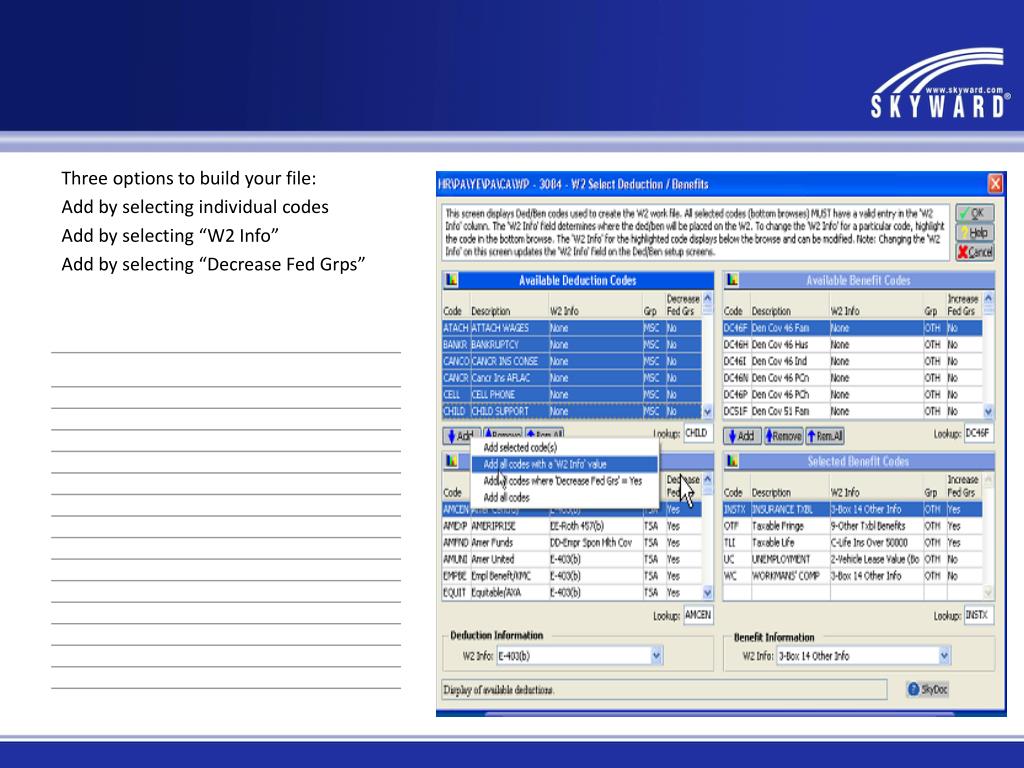
Task: Select the CELL PHONE deduction row
Action: 572,394
